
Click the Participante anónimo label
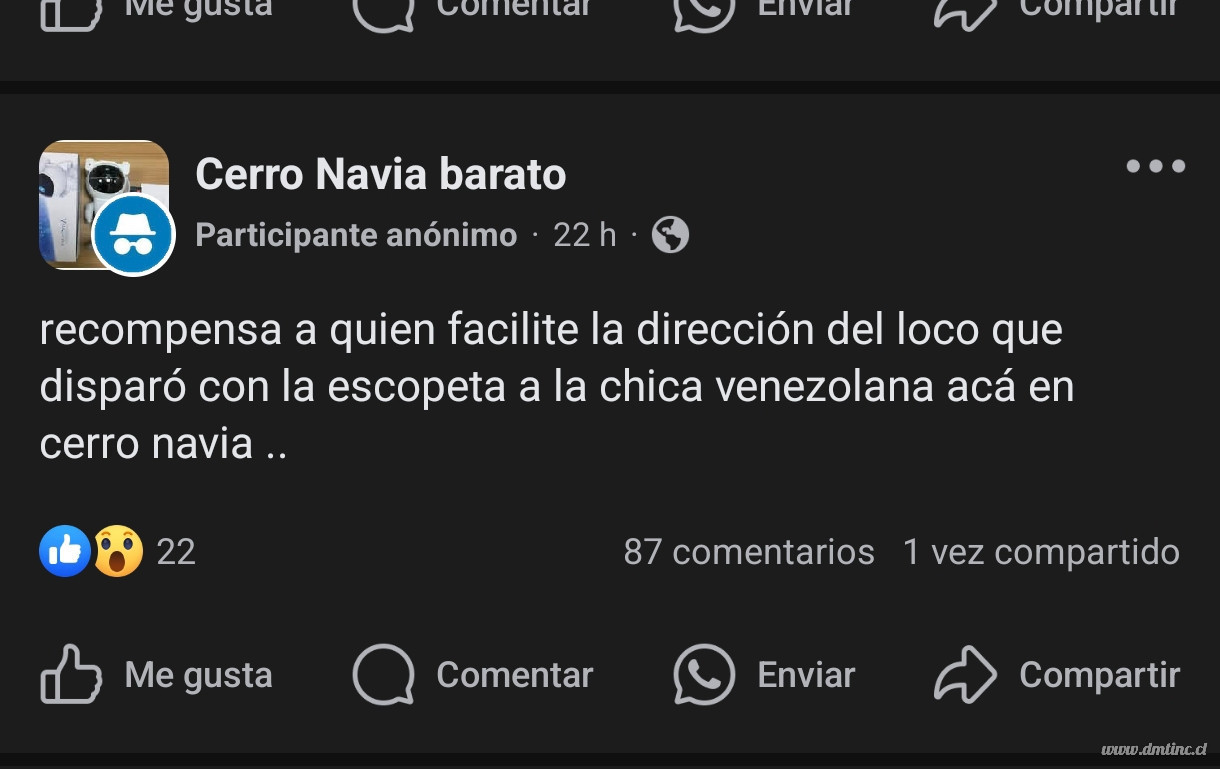(x=356, y=235)
